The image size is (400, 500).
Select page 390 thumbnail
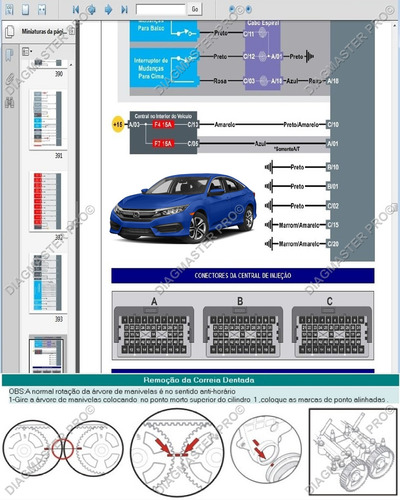pos(48,63)
